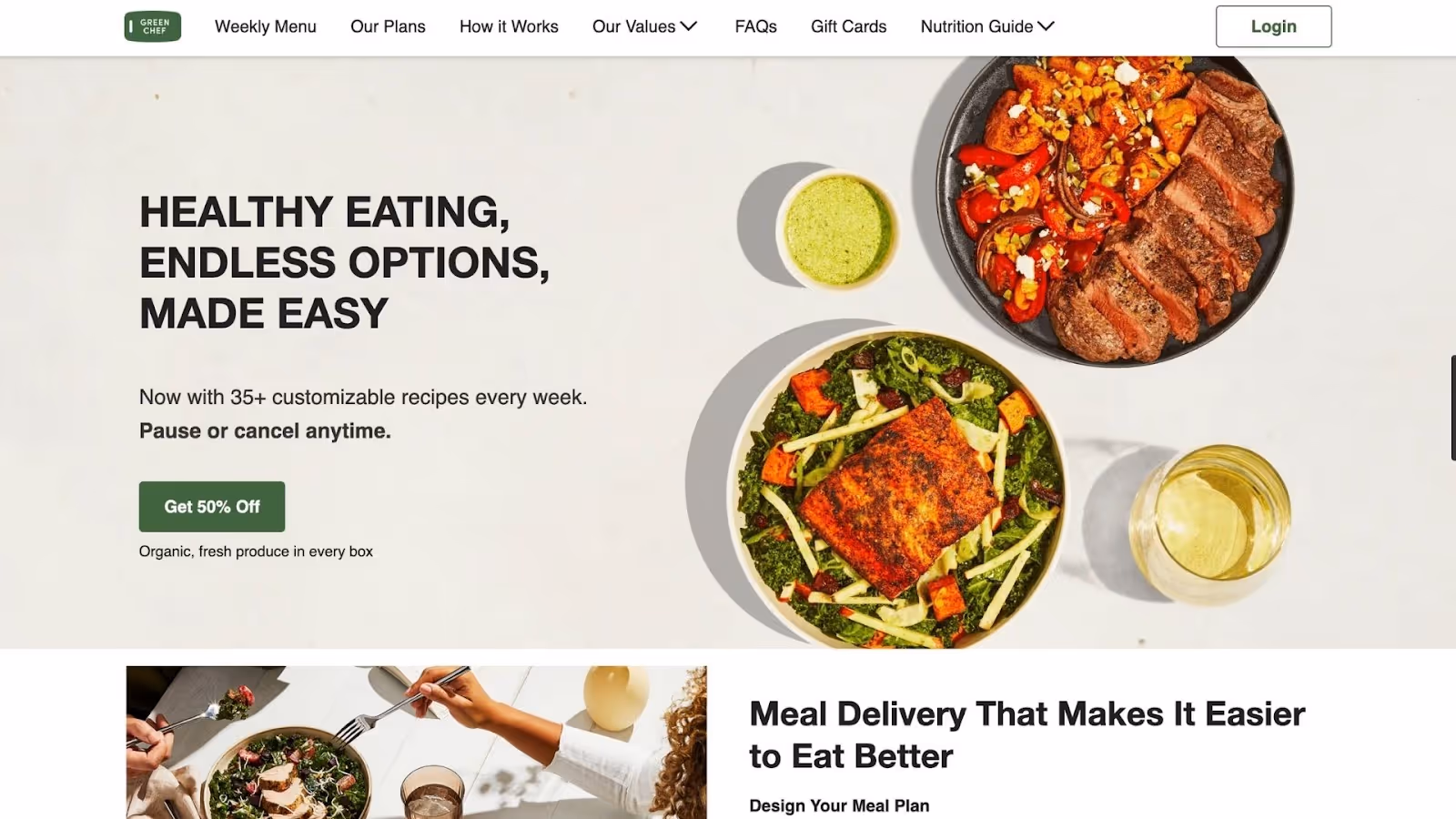
Task: Visit the FAQs page
Action: pyautogui.click(x=756, y=26)
